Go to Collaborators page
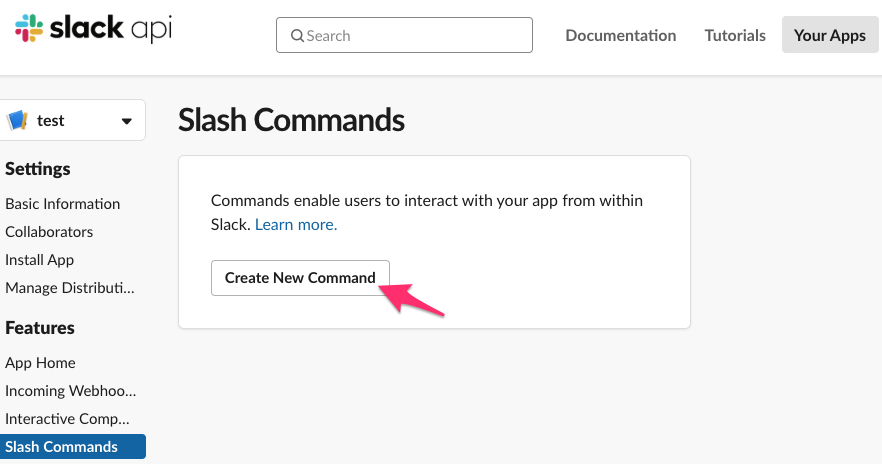The image size is (882, 464). [x=49, y=232]
